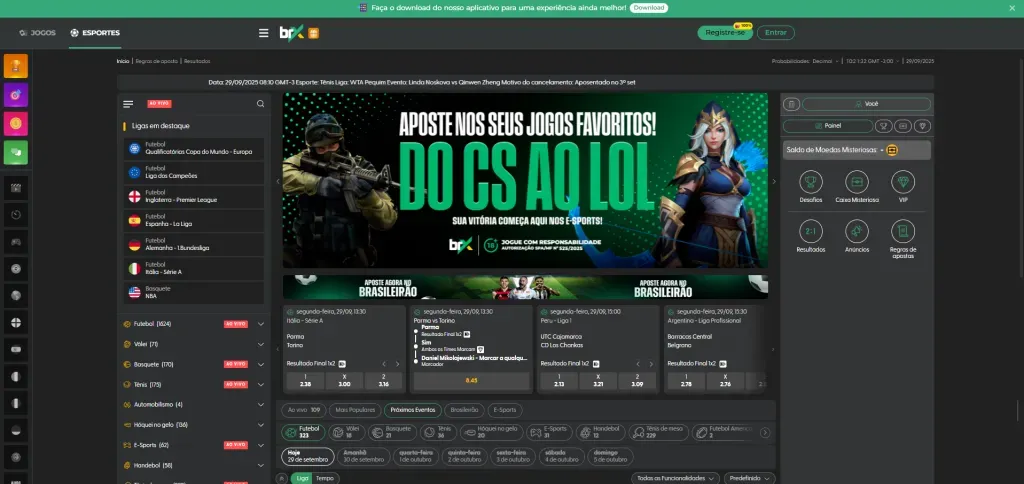The height and width of the screenshot is (484, 1024).
Task: Open Caixa Misteriosa icon
Action: [x=857, y=182]
